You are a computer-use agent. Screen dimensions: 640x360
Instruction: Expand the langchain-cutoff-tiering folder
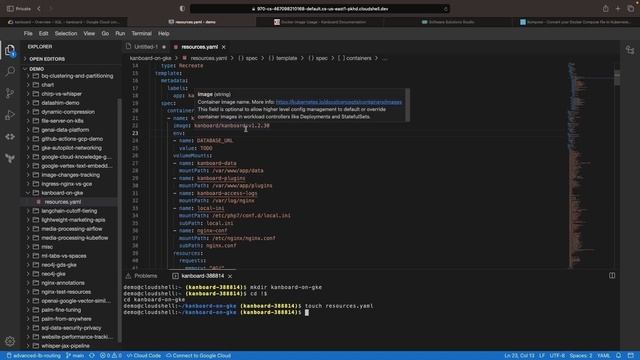69,211
